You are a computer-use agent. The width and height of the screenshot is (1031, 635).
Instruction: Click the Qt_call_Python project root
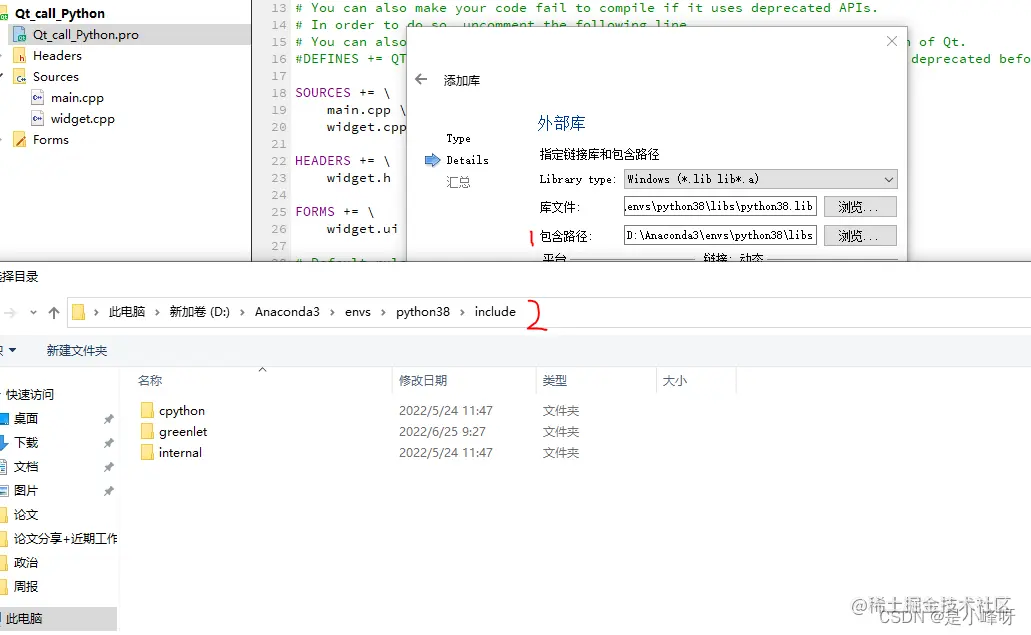pyautogui.click(x=59, y=13)
